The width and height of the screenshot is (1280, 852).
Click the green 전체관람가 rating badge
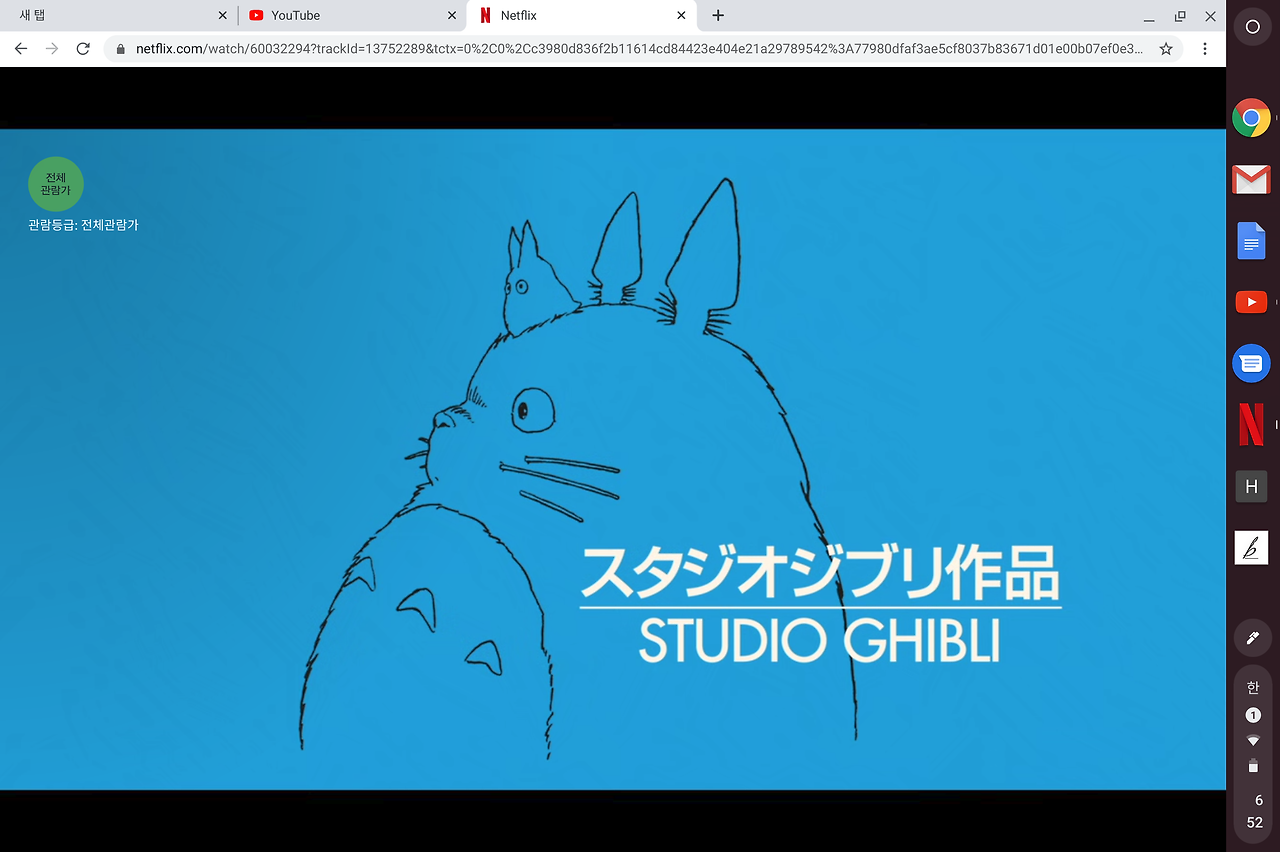(x=56, y=184)
